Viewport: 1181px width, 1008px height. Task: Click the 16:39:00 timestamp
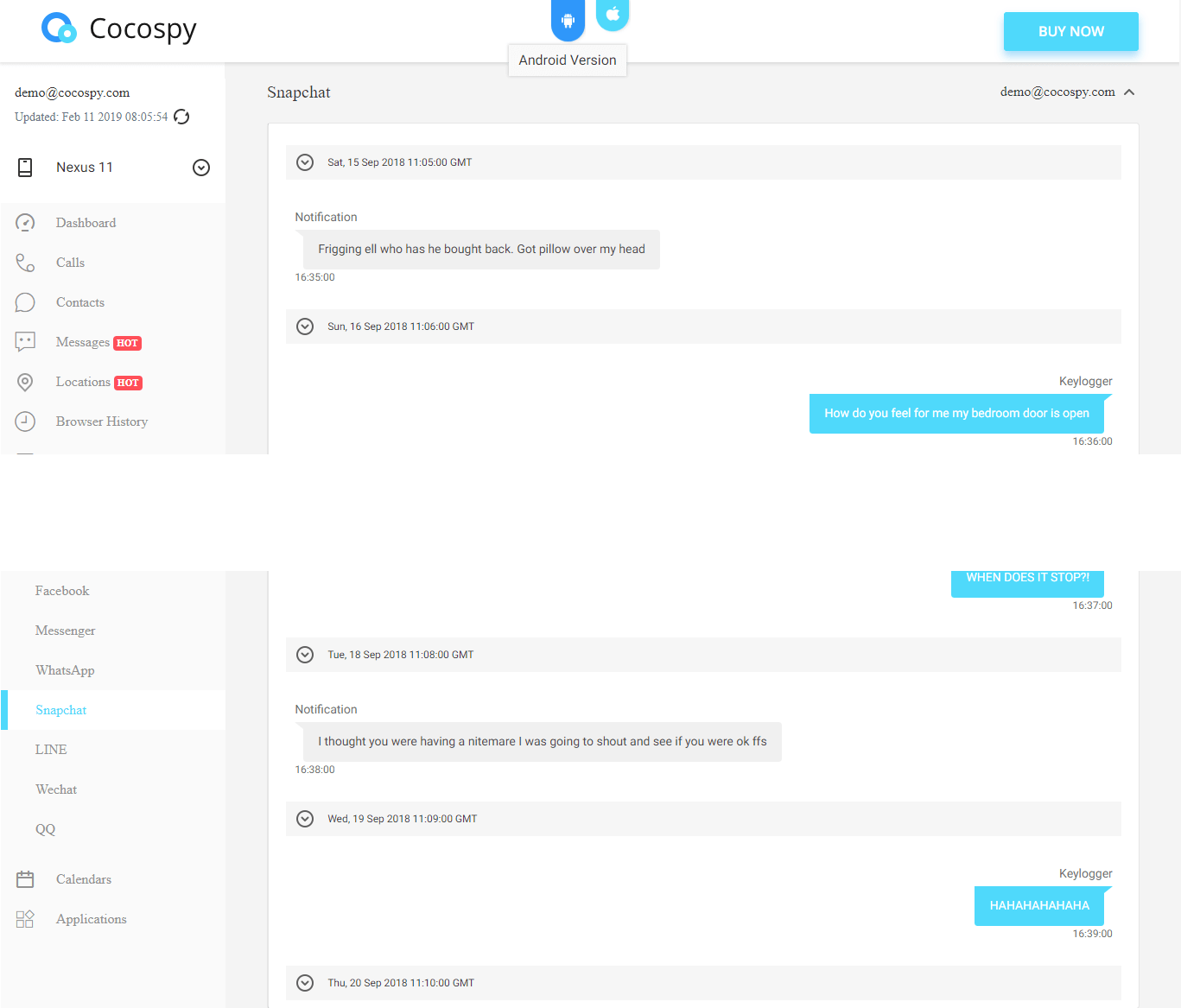(1092, 934)
